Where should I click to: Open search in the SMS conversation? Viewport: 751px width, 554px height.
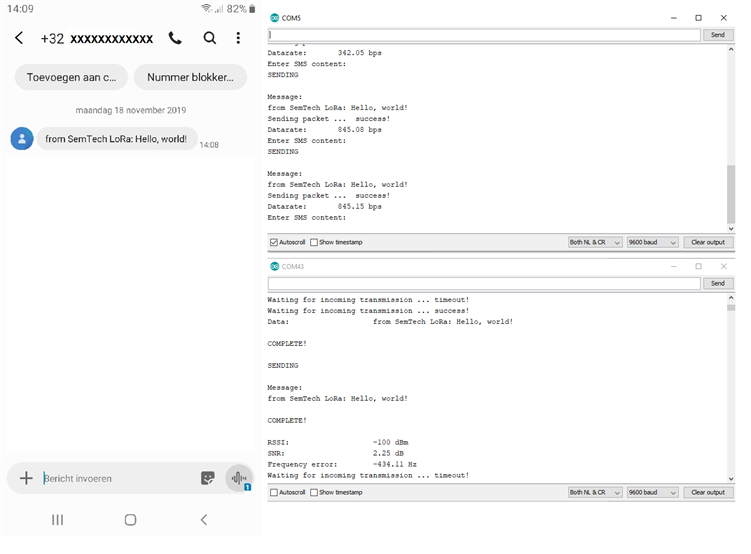tap(209, 38)
